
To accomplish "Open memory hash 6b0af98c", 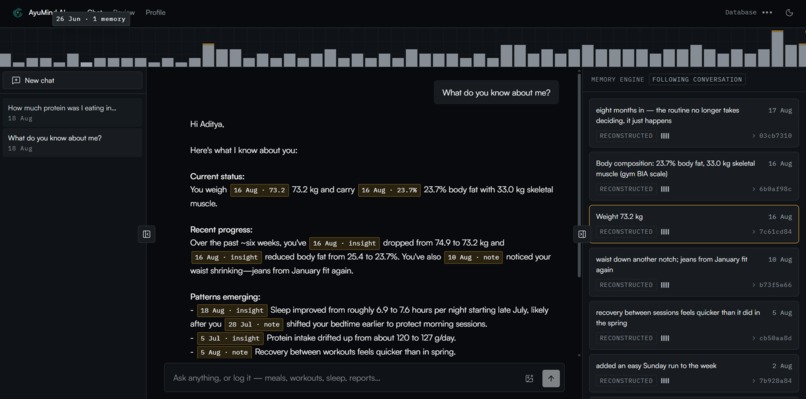I will pos(772,189).
